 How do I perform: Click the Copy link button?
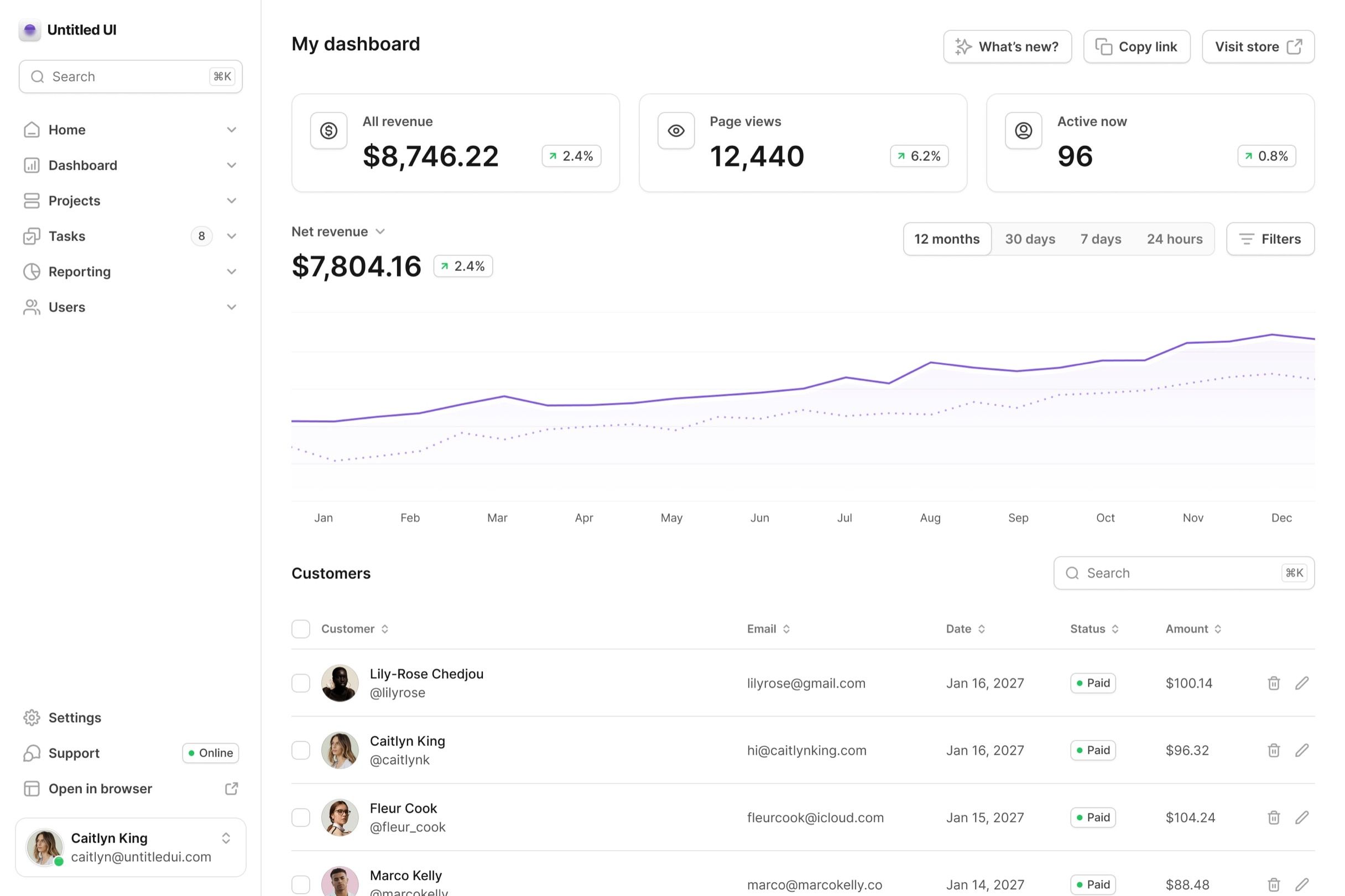point(1136,46)
